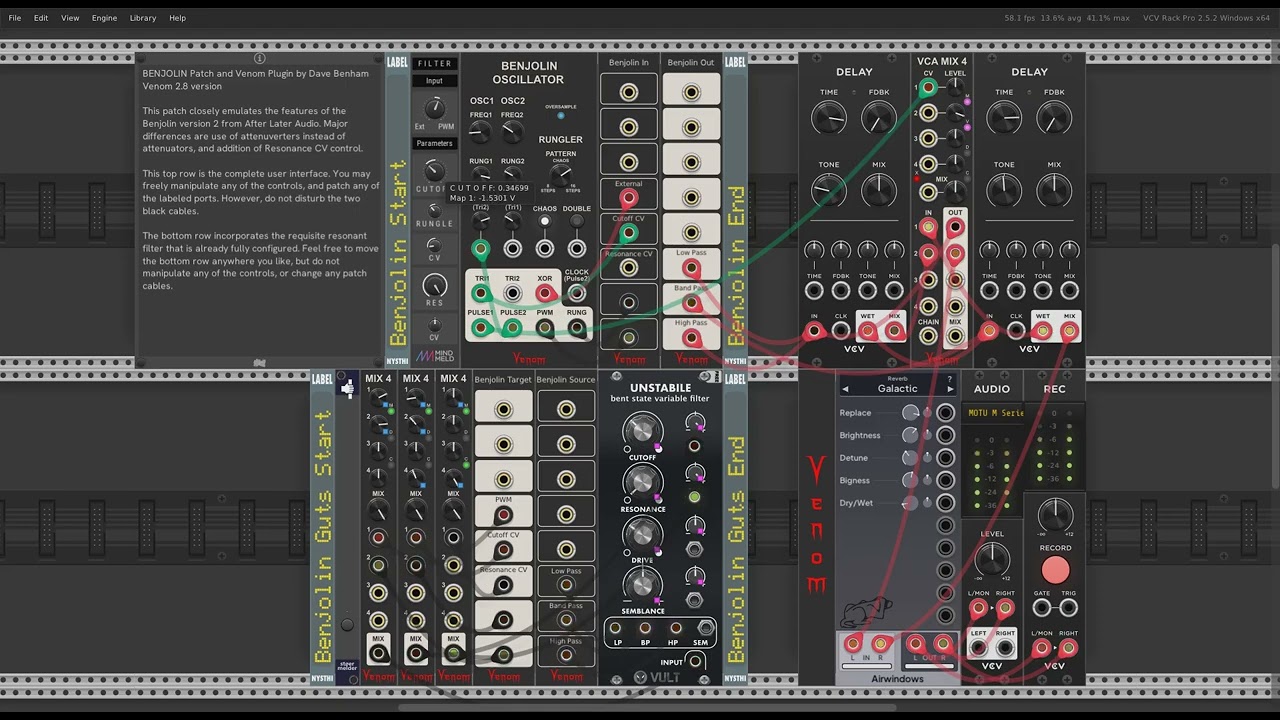Click the CLK jack on the left Delay
Viewport: 1280px width, 720px height.
pyautogui.click(x=841, y=331)
